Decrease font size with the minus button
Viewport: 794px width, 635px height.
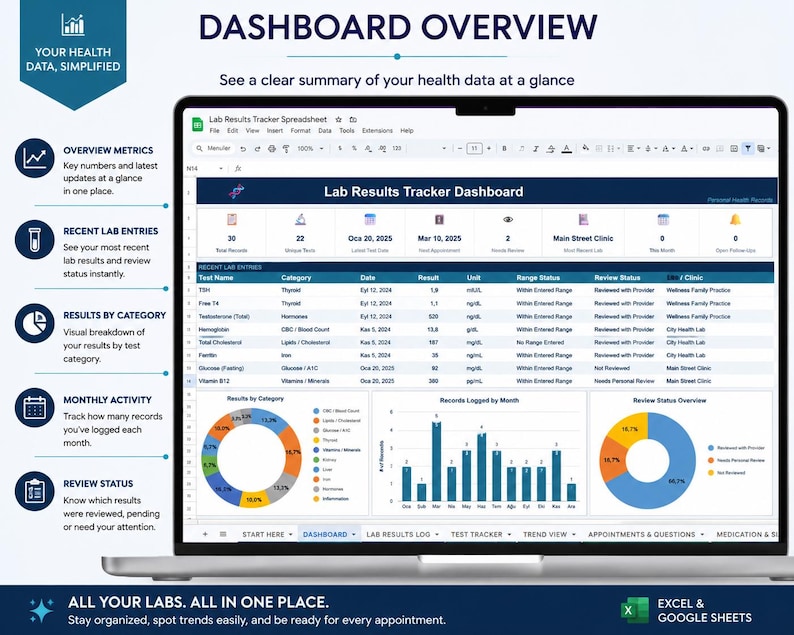pyautogui.click(x=460, y=148)
